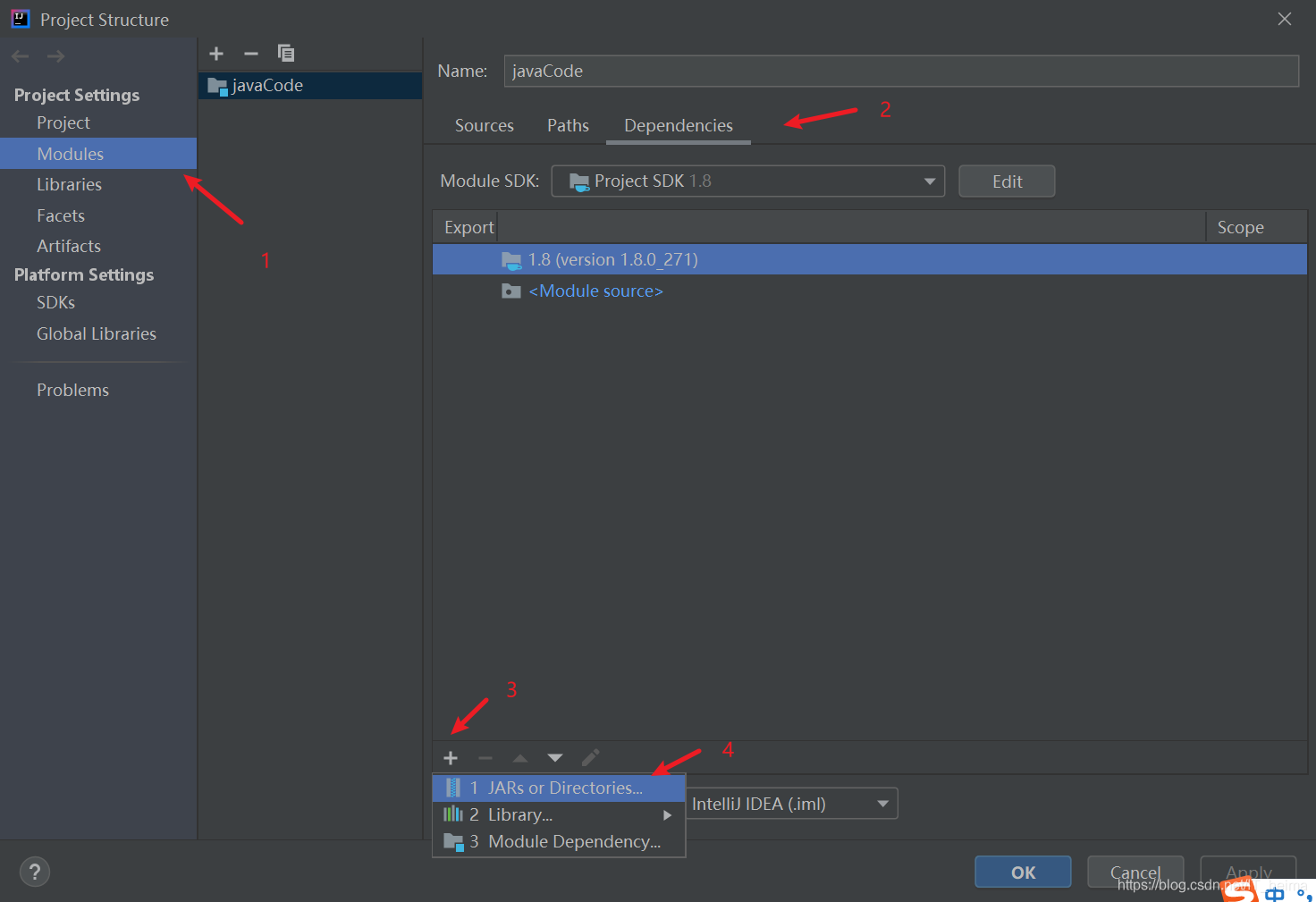Open SDKs under Platform Settings
This screenshot has width=1316, height=902.
(55, 302)
